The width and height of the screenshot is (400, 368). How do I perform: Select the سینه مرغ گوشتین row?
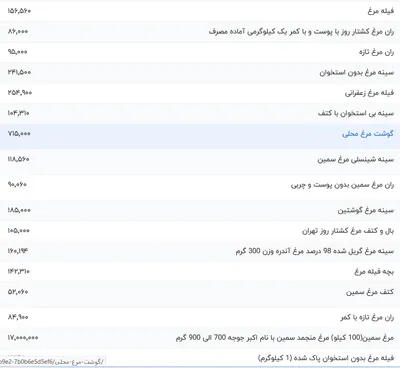[200, 210]
